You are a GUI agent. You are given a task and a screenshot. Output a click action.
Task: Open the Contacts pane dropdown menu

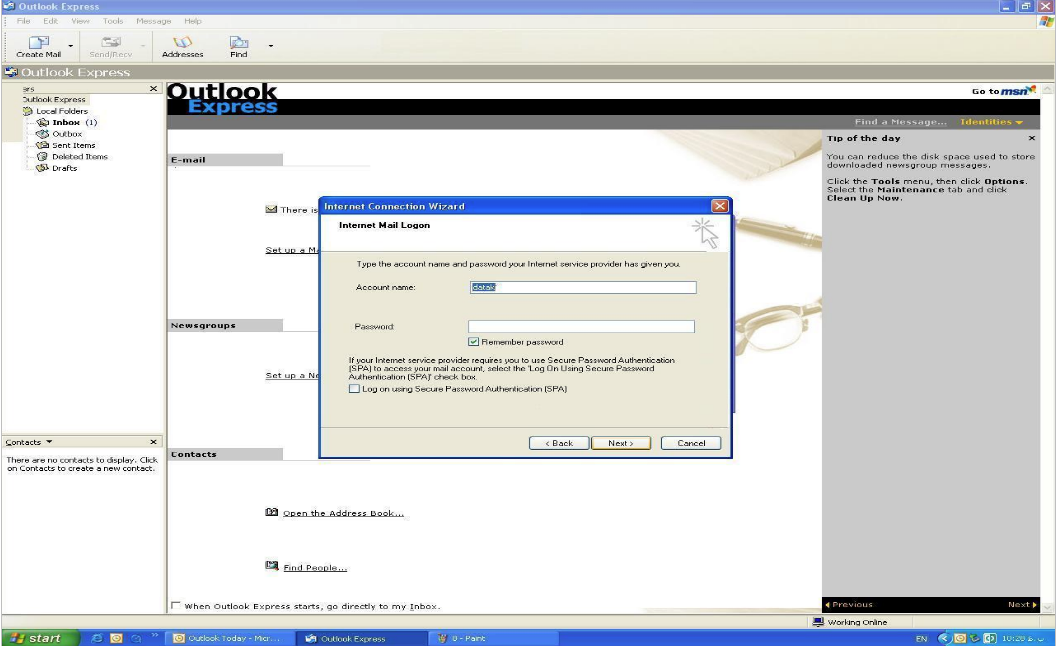[x=49, y=442]
